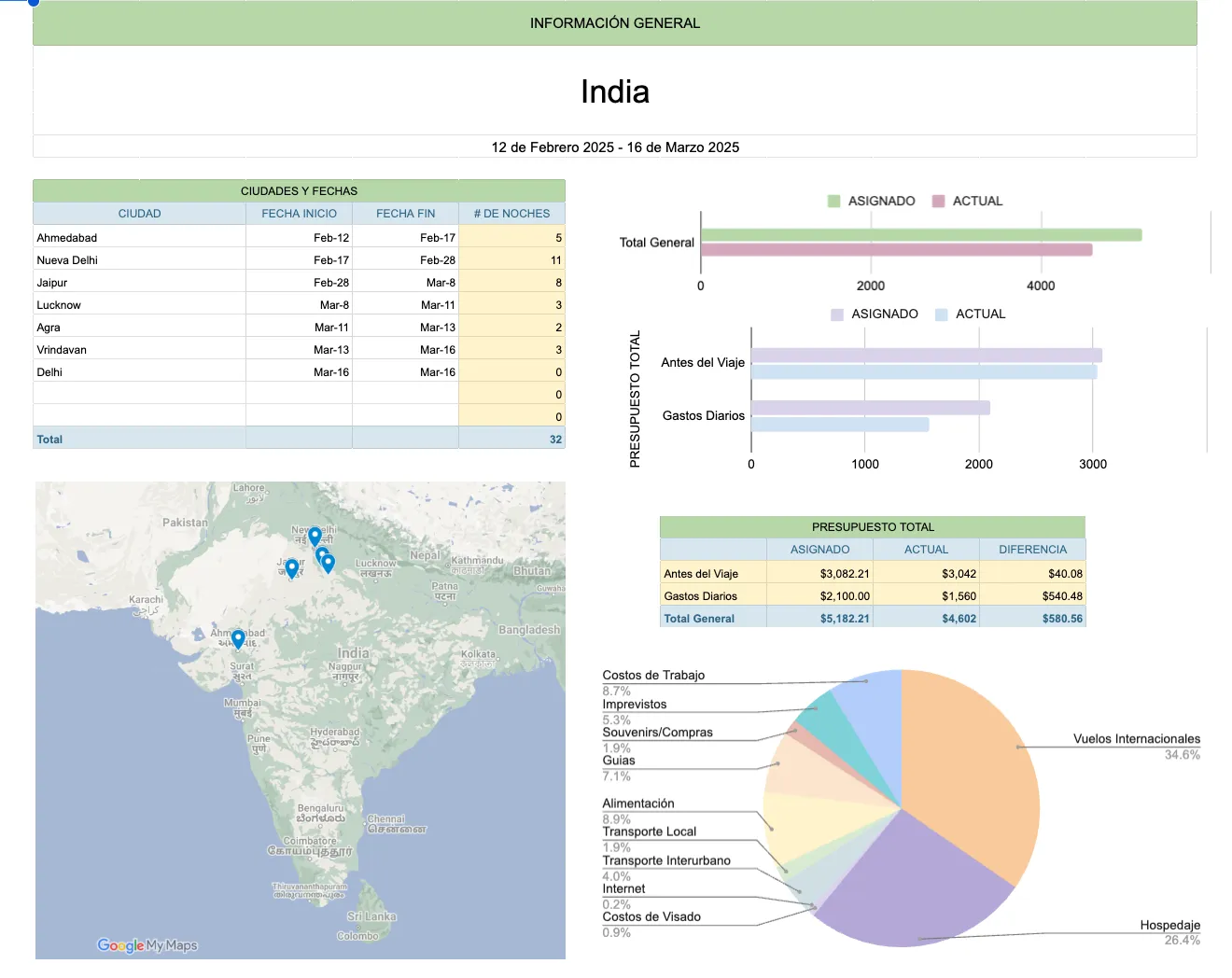Click the lavender ASIGNADO legend swatch

pos(837,314)
